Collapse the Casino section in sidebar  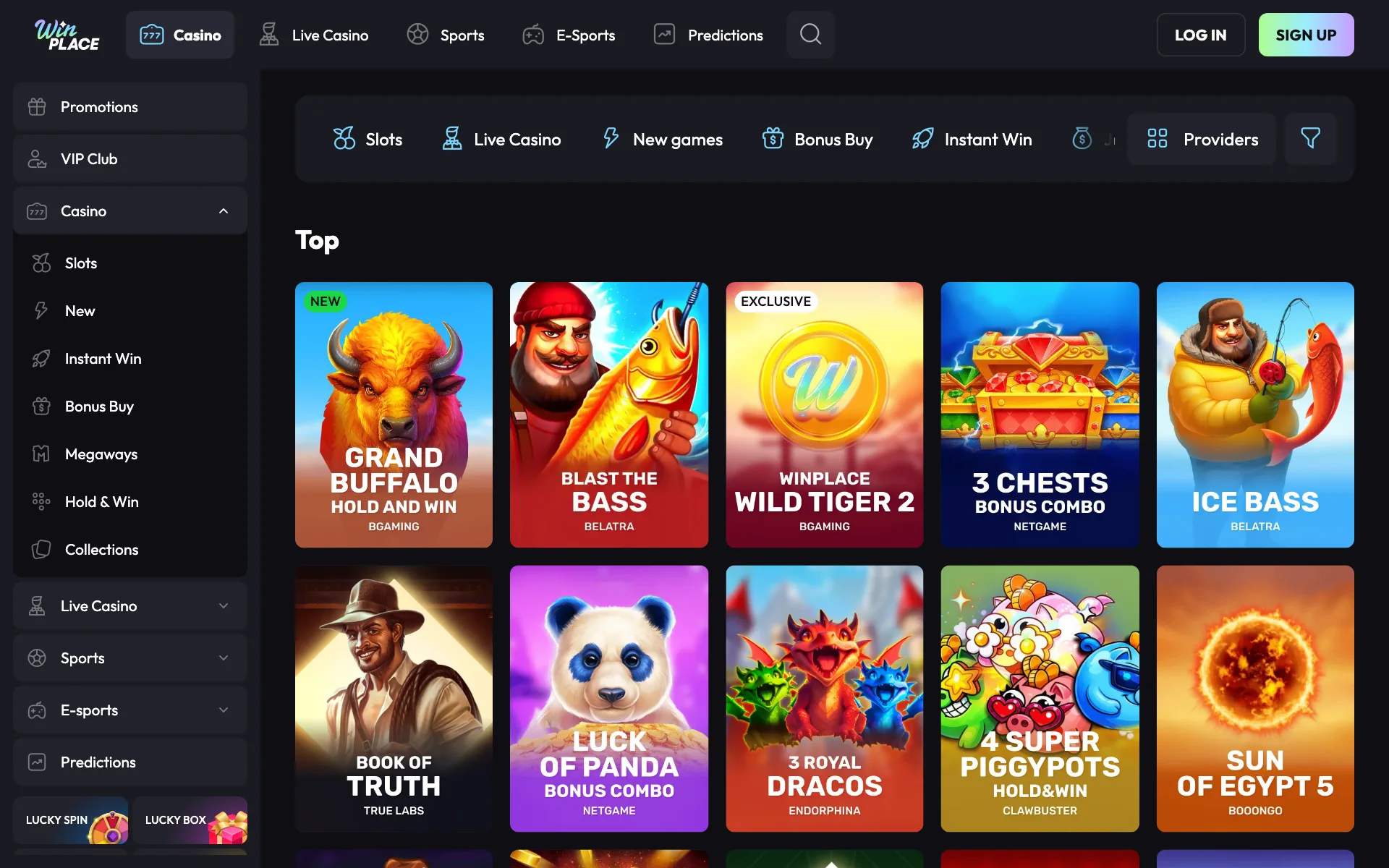click(224, 211)
